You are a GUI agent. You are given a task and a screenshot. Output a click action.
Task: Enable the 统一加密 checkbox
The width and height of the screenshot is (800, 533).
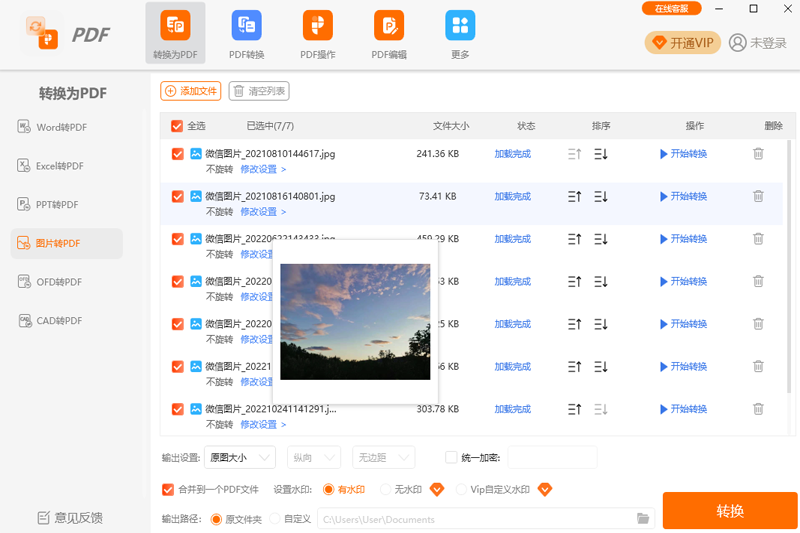coord(451,458)
